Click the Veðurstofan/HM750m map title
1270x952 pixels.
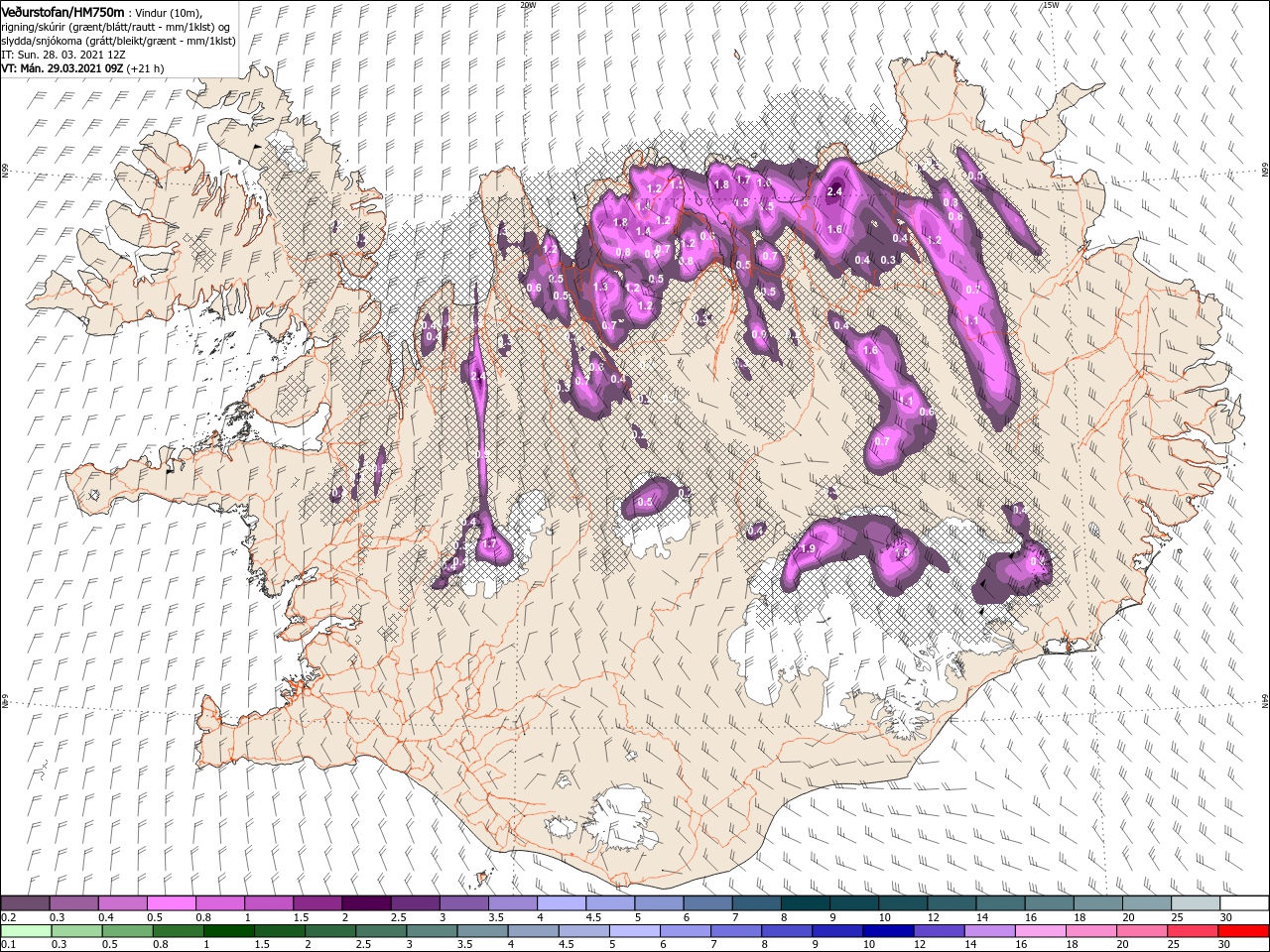63,11
